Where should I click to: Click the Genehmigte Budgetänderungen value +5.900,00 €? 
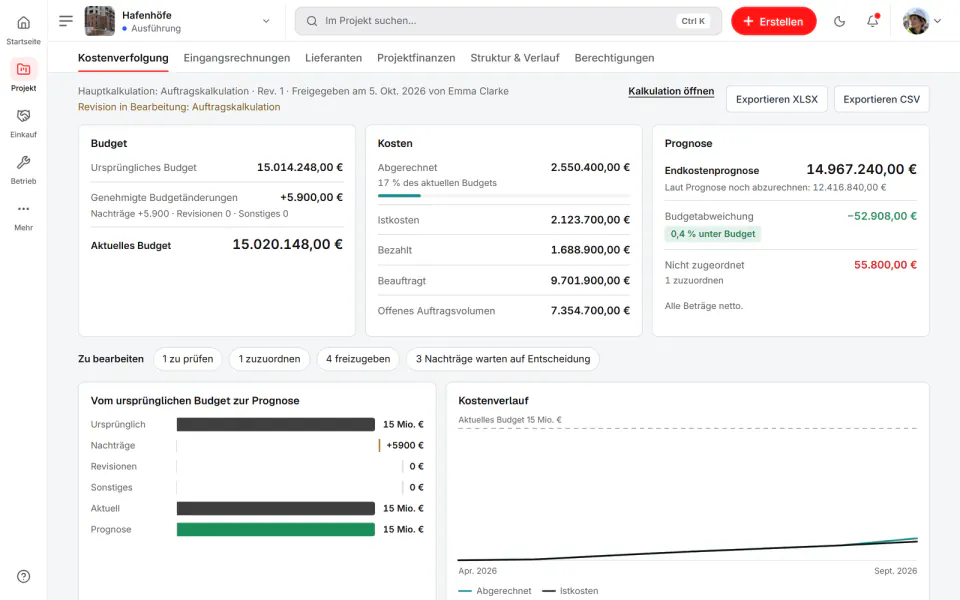311,197
